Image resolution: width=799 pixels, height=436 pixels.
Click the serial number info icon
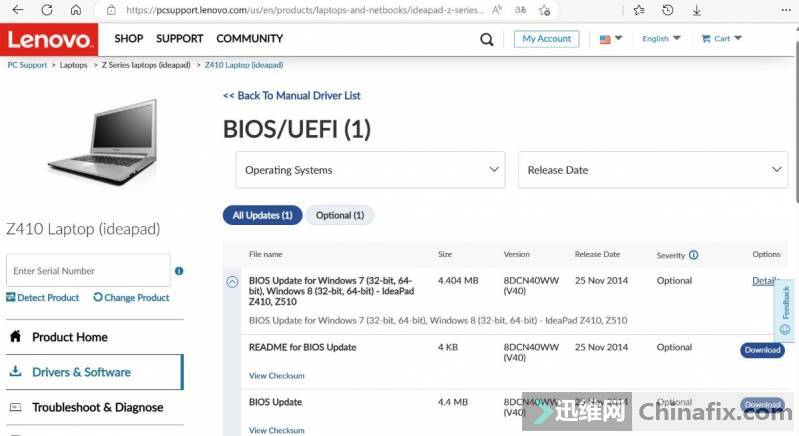[x=179, y=271]
